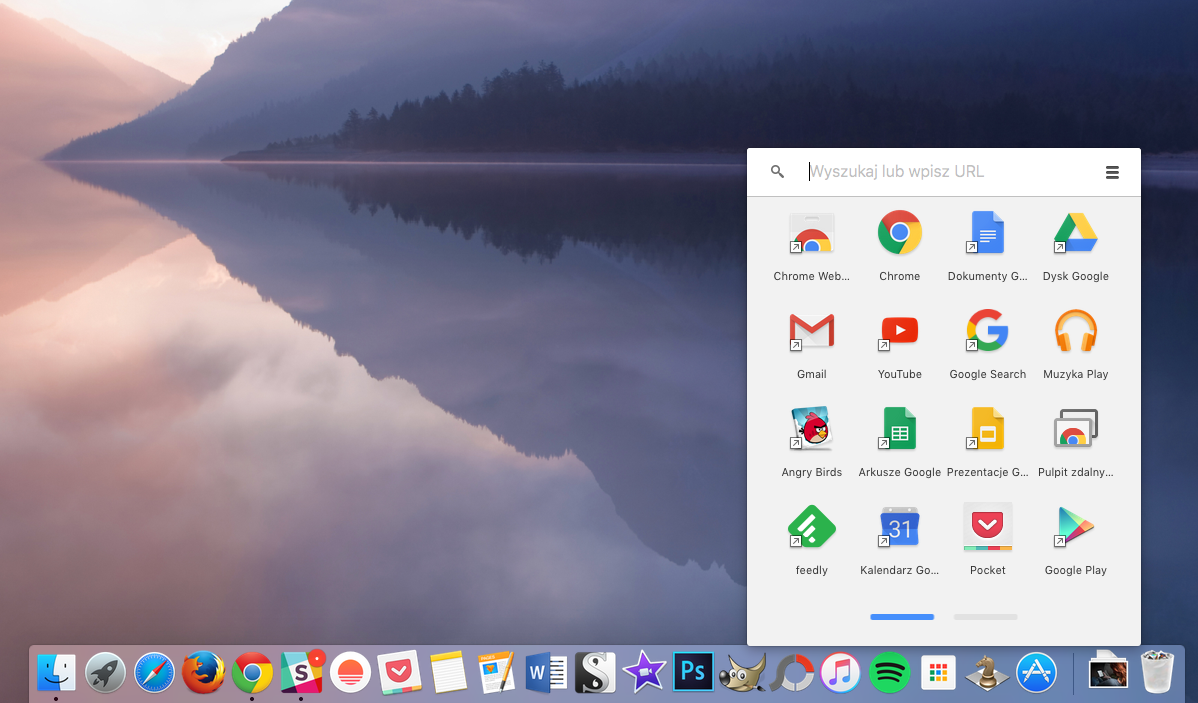Open the launcher hamburger menu

click(x=1112, y=172)
